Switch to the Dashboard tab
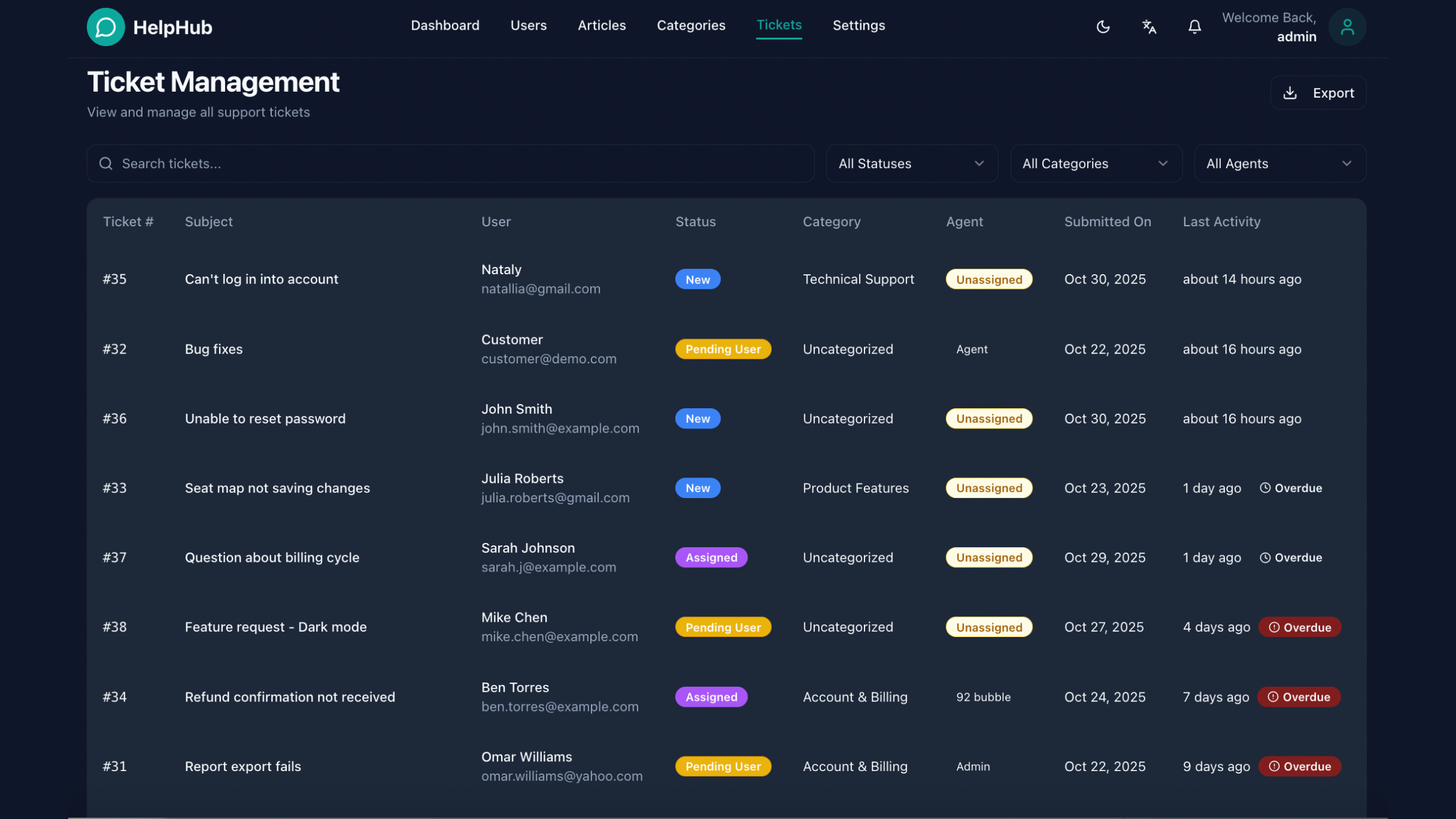This screenshot has width=1456, height=819. click(x=445, y=25)
